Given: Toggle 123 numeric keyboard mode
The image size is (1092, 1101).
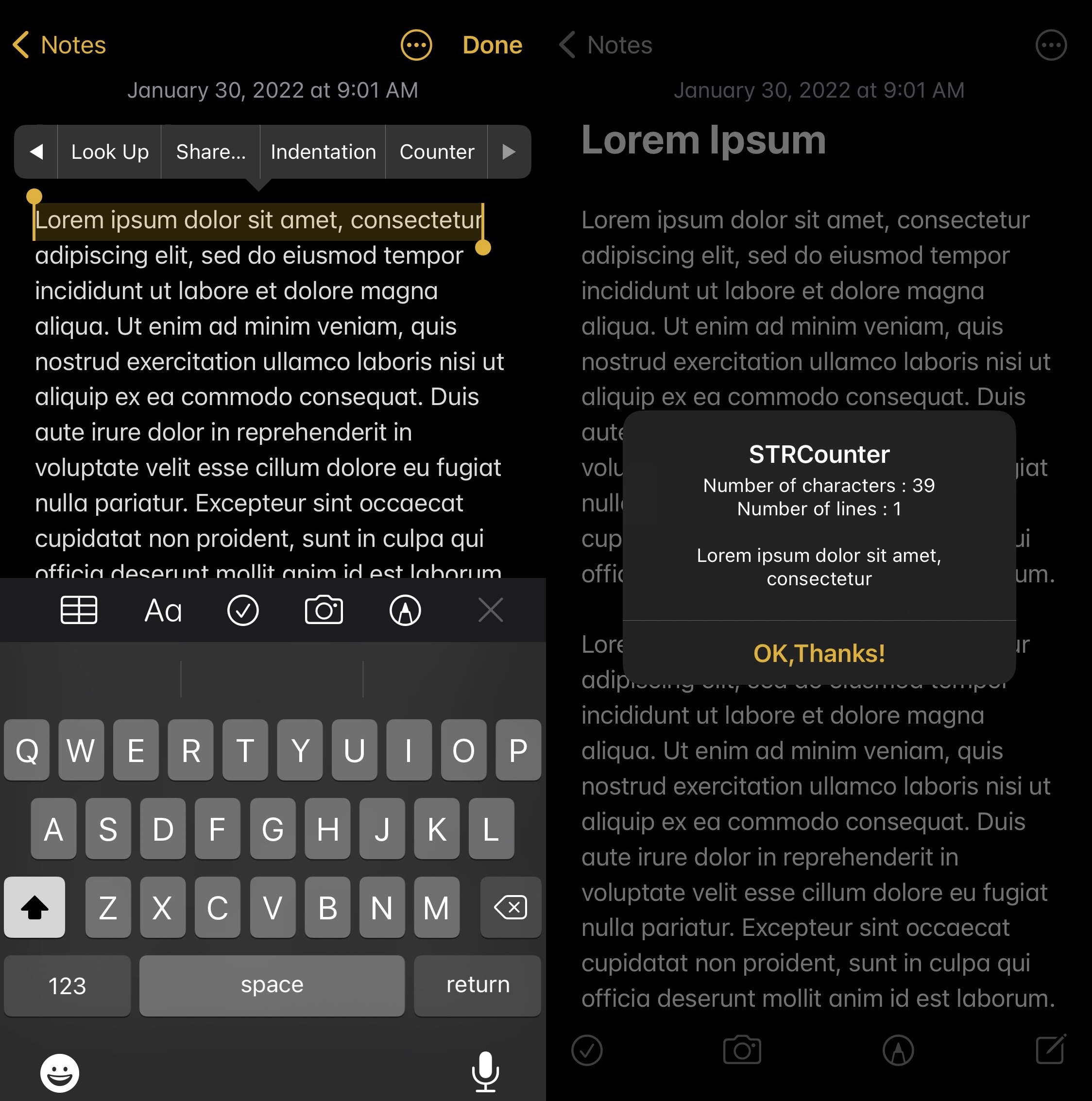Looking at the screenshot, I should 67,983.
